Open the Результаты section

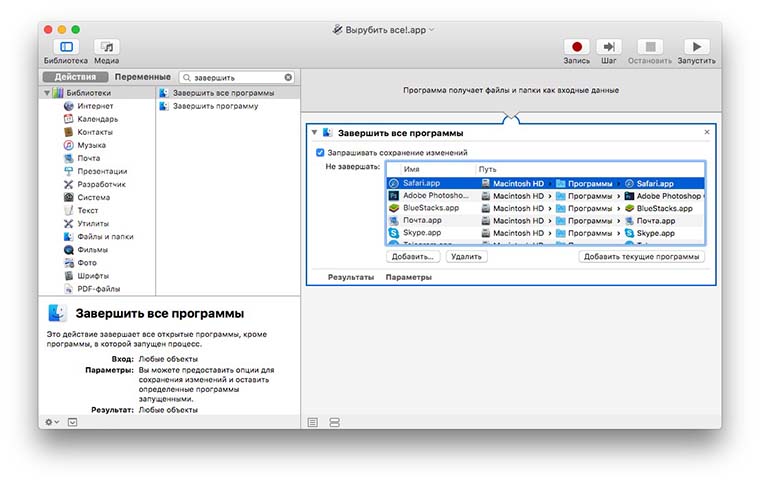click(351, 277)
